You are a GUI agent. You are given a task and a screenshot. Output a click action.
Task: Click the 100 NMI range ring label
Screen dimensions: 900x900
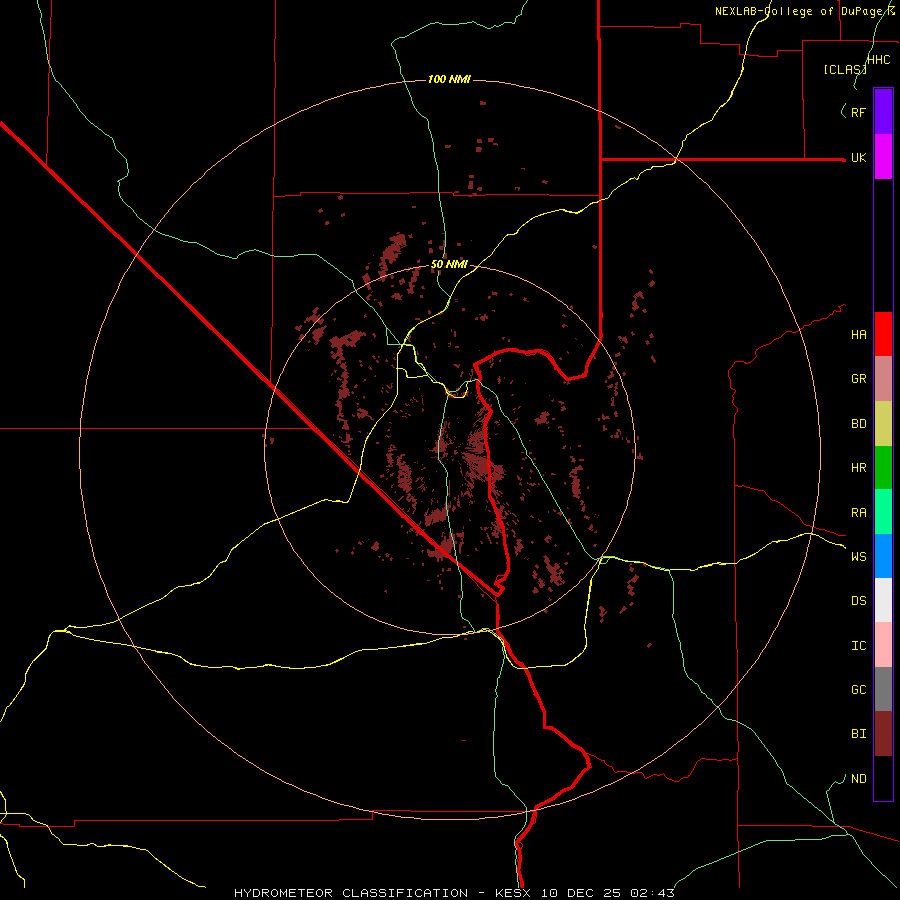coord(449,79)
